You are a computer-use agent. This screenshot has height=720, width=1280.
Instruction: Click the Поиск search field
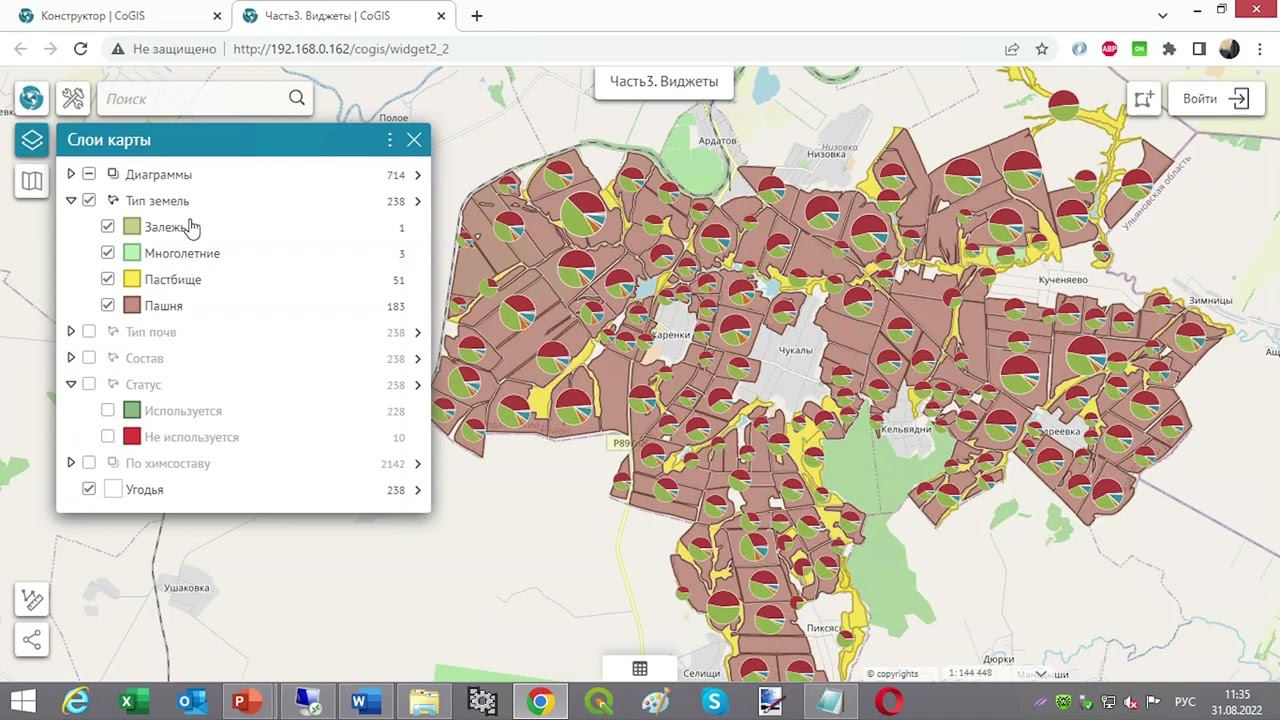(195, 98)
